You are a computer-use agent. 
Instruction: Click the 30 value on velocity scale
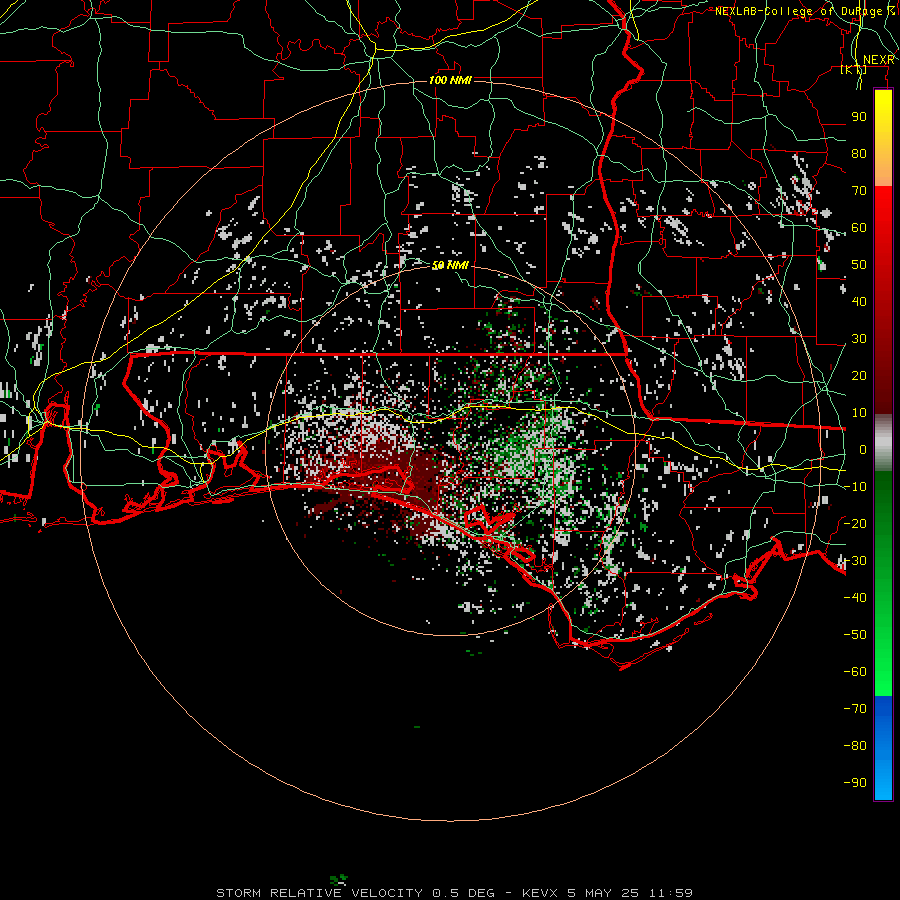[x=859, y=339]
